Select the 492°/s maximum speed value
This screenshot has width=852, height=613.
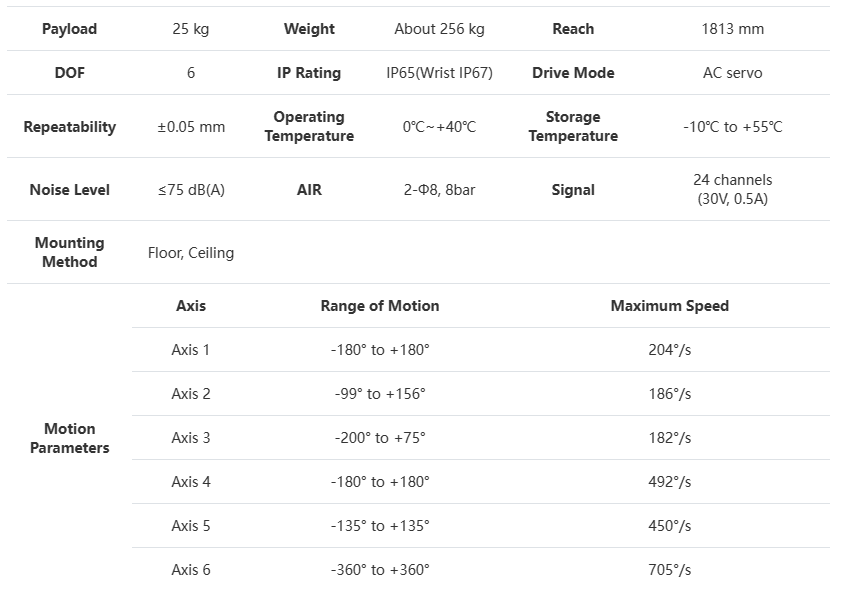pos(669,482)
